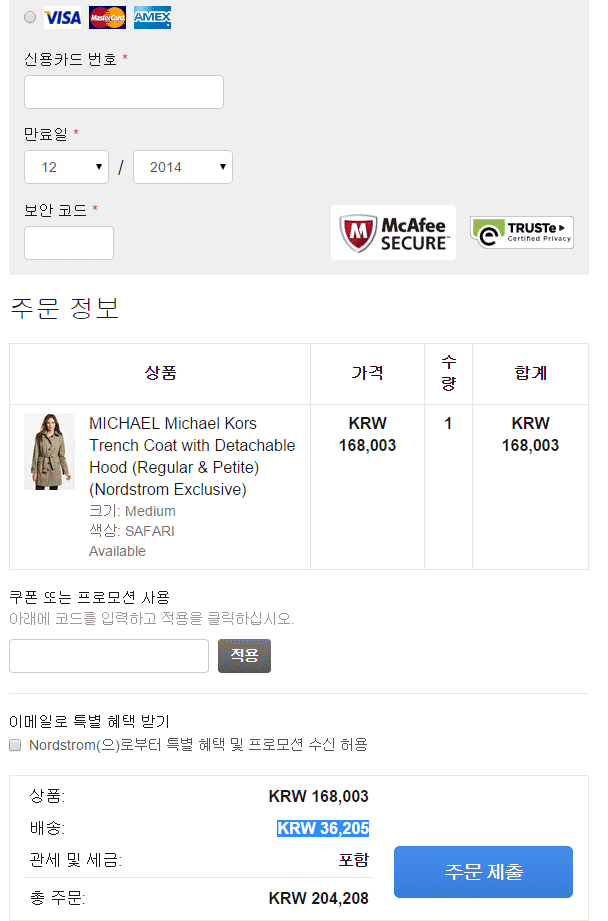
Task: Click the coupon code input field
Action: pos(109,656)
